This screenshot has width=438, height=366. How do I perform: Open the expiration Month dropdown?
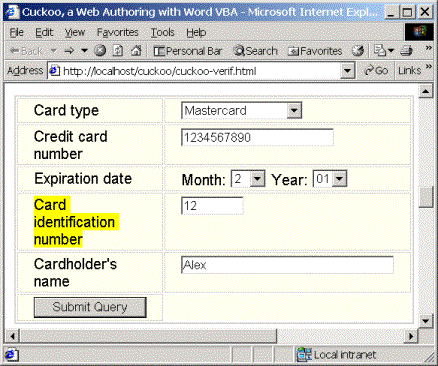[x=248, y=179]
